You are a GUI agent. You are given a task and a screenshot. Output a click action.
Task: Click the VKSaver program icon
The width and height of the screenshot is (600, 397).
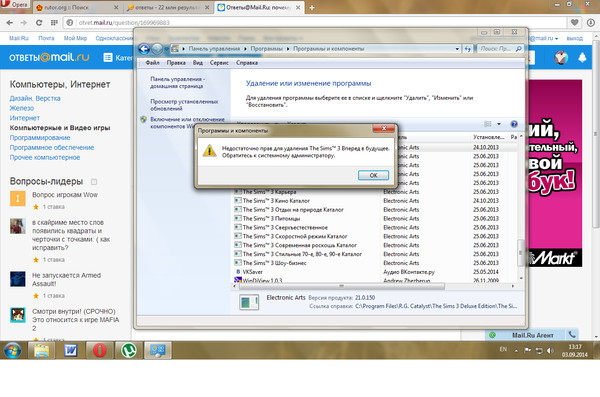(238, 271)
